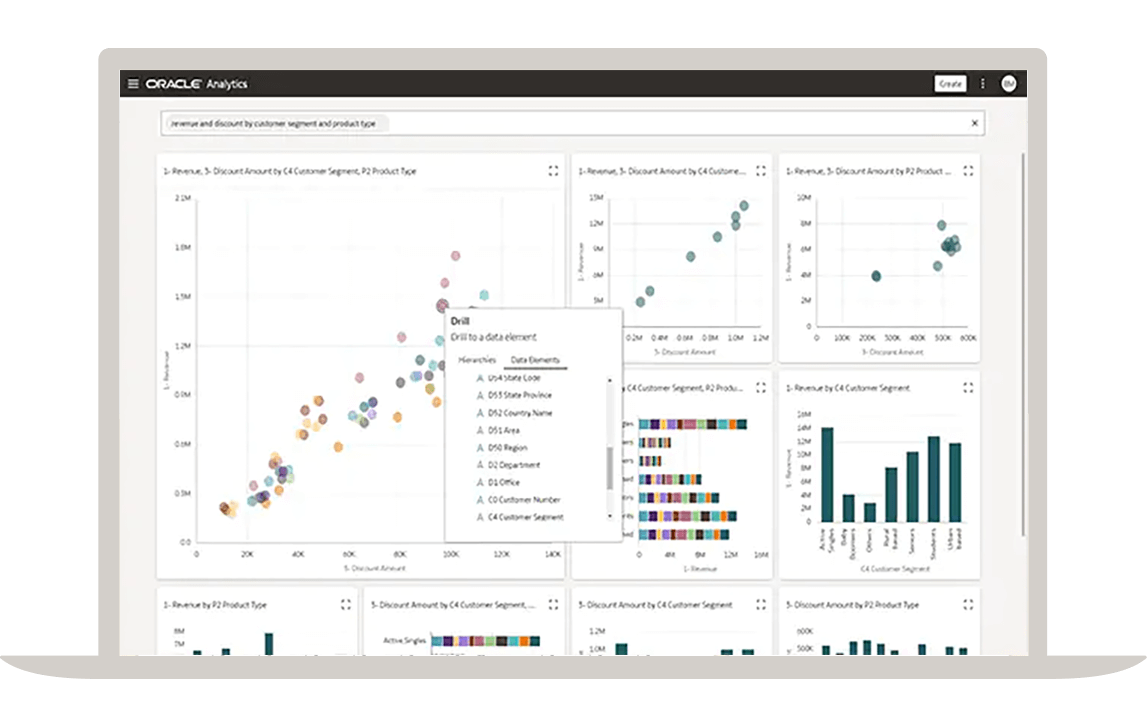Maximize the large revenue vs discount scatter chart
This screenshot has width=1148, height=724.
click(x=553, y=170)
